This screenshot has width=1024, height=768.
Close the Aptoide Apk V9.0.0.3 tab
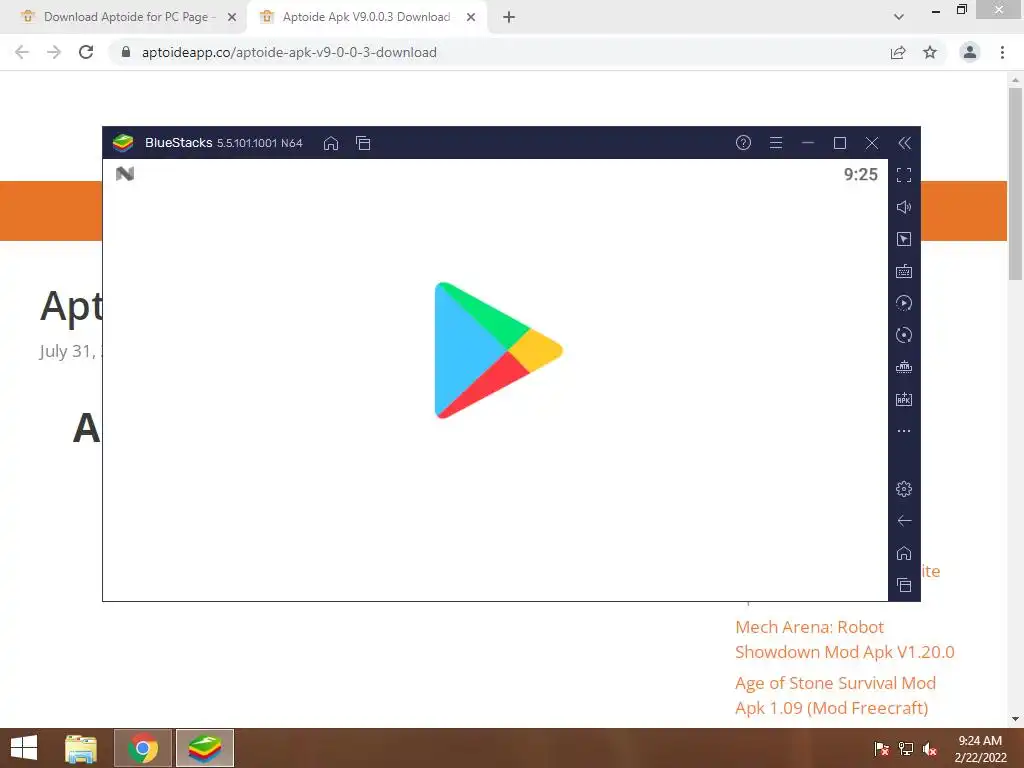(471, 17)
